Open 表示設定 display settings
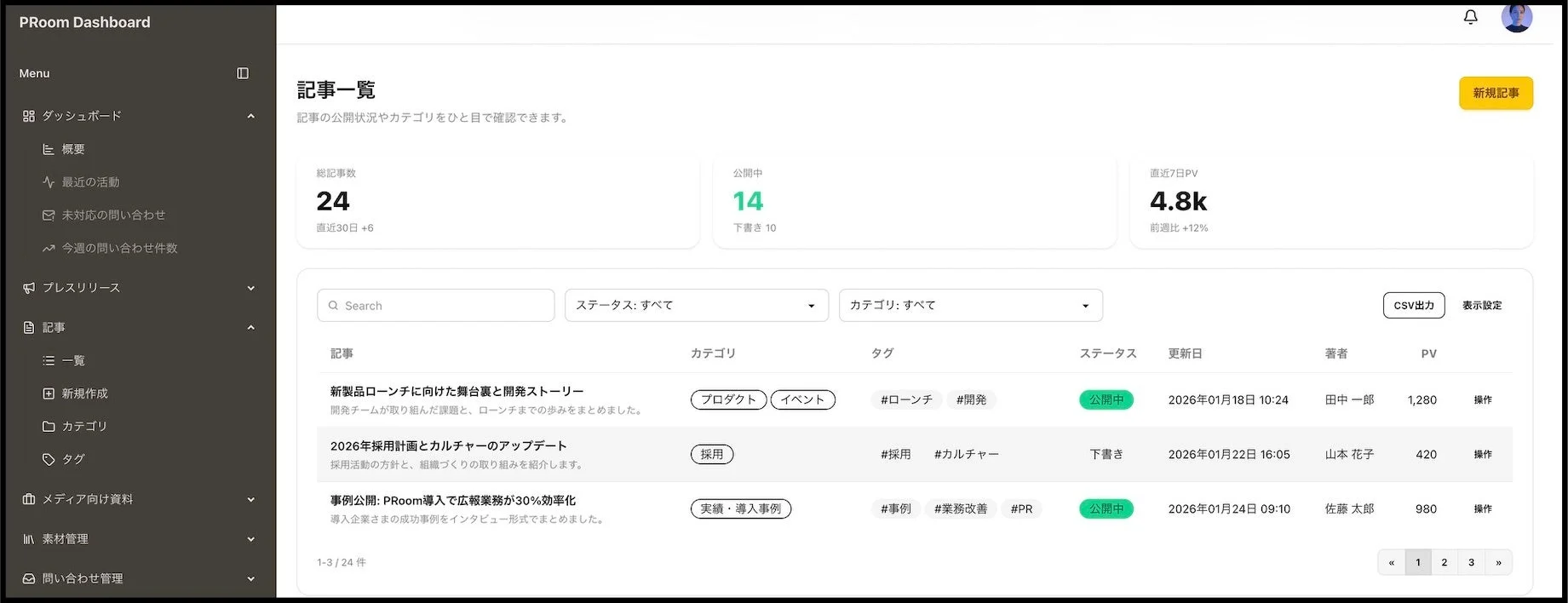The height and width of the screenshot is (603, 1568). (x=1482, y=305)
